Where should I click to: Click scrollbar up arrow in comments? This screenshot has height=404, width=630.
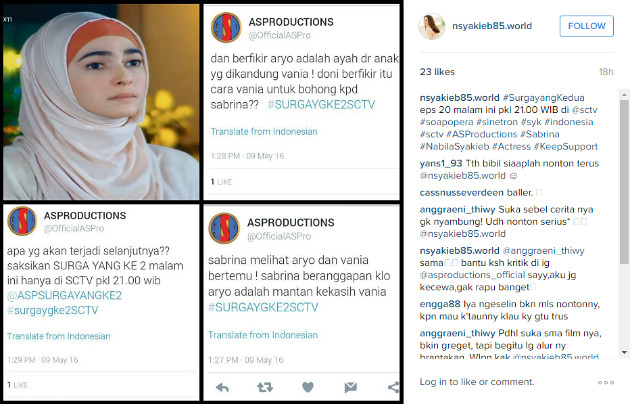pyautogui.click(x=624, y=95)
